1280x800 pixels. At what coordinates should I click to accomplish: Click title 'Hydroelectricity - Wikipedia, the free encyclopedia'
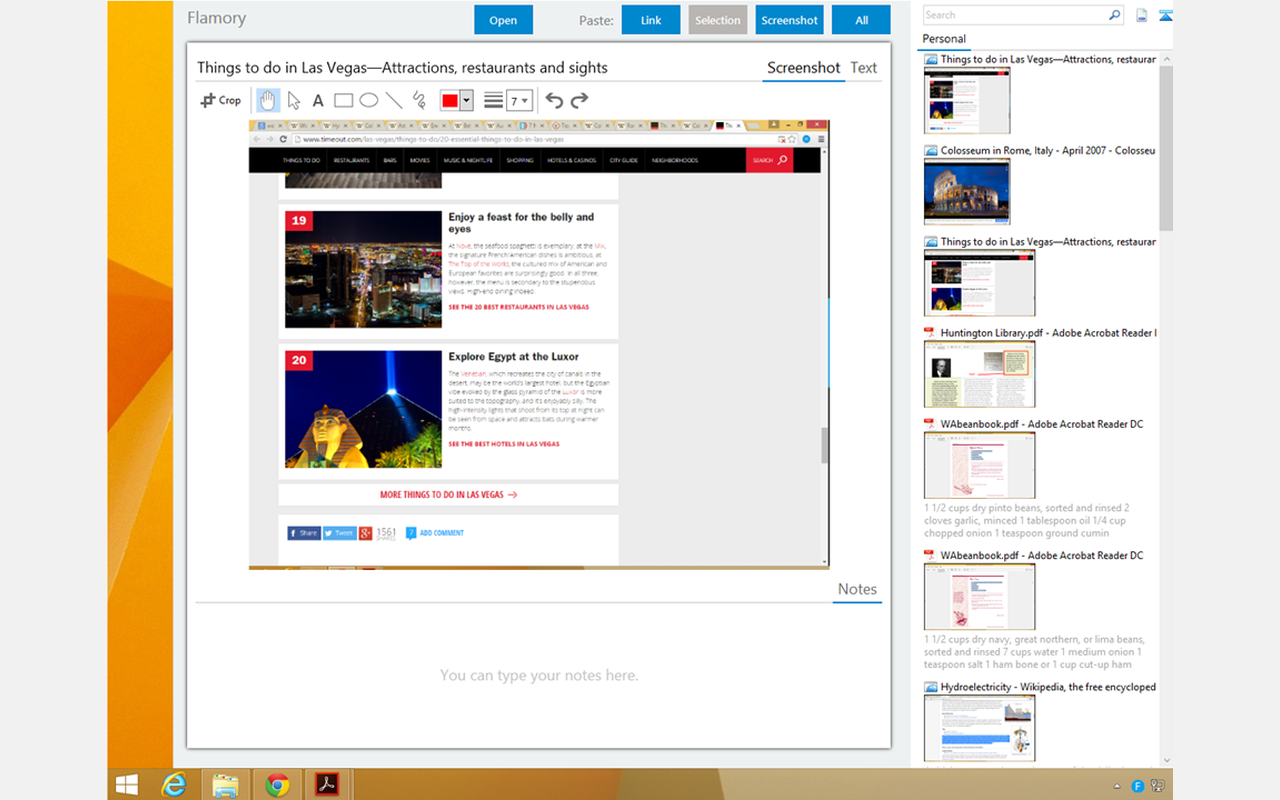coord(1048,687)
